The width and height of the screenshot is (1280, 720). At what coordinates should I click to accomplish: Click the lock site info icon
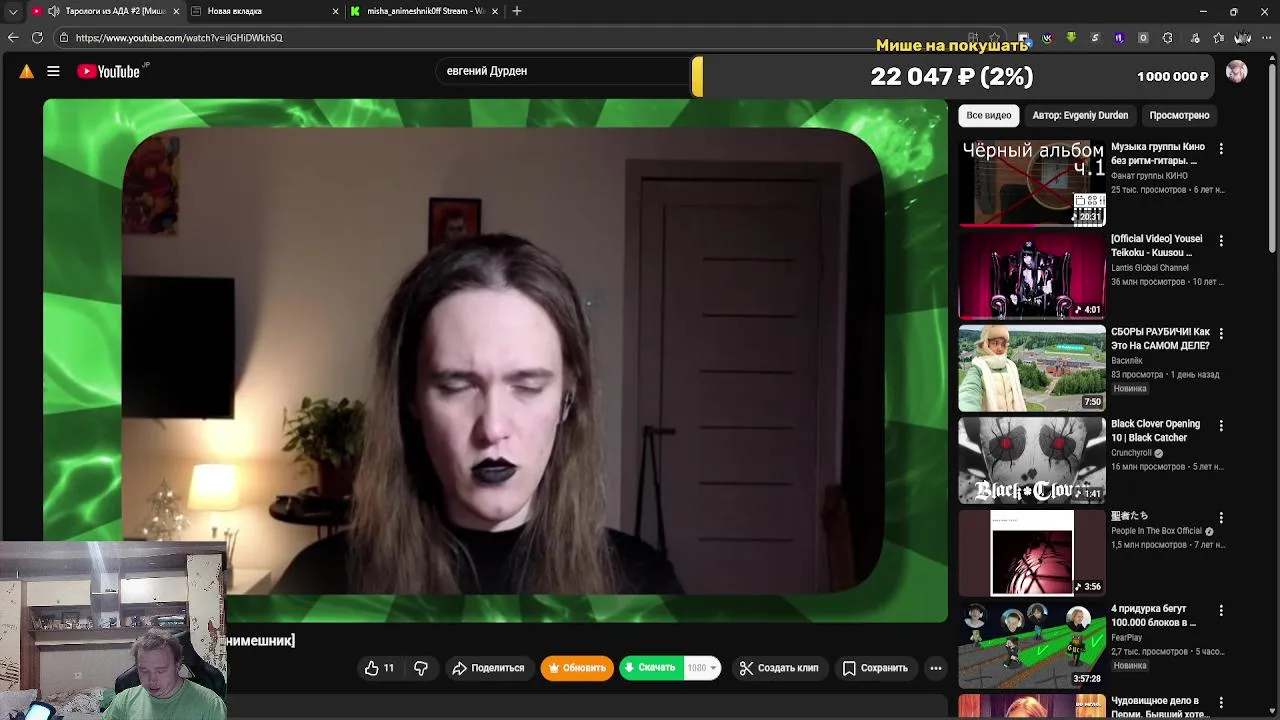[x=64, y=38]
